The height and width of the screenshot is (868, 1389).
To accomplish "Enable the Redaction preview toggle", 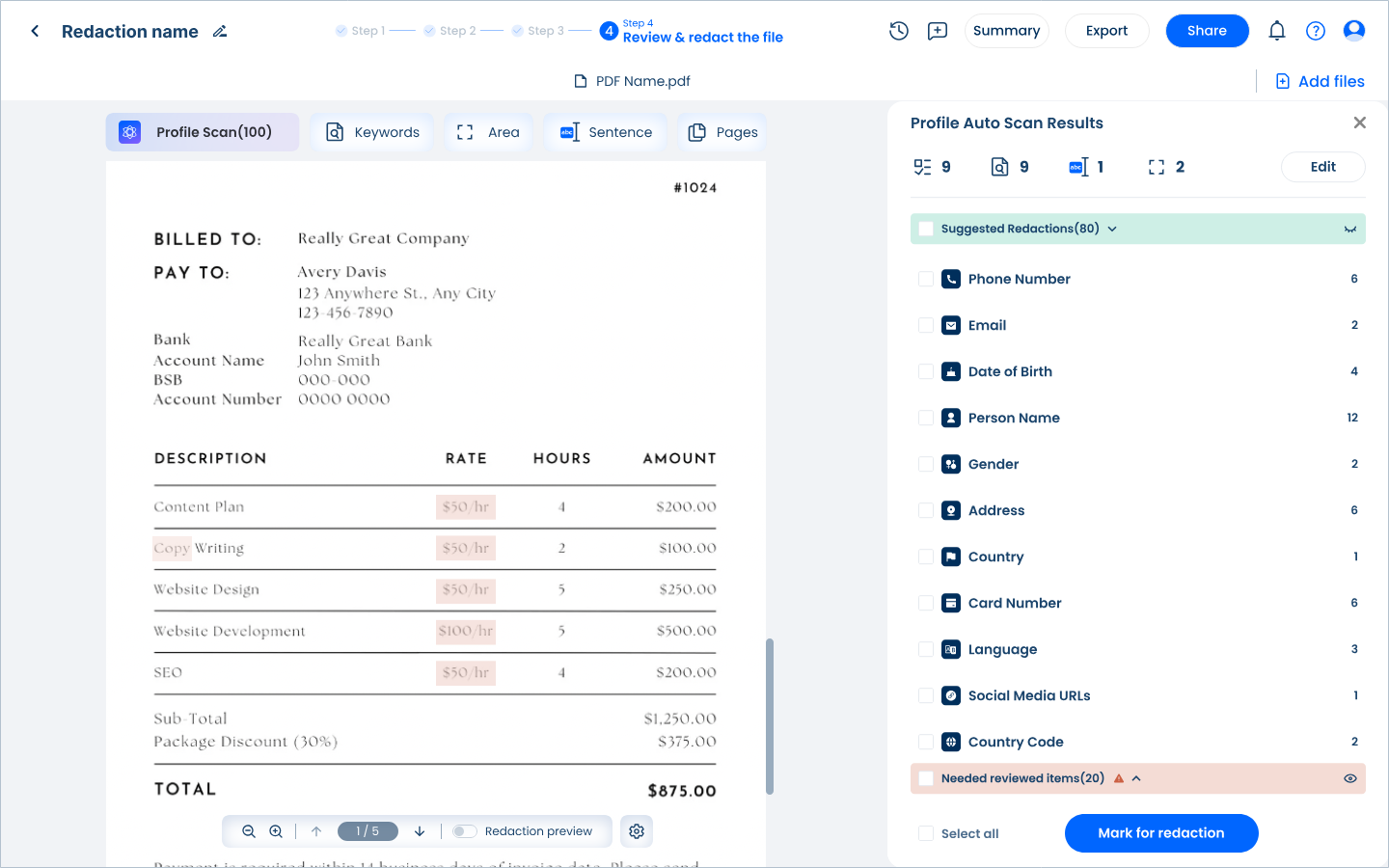I will point(464,830).
